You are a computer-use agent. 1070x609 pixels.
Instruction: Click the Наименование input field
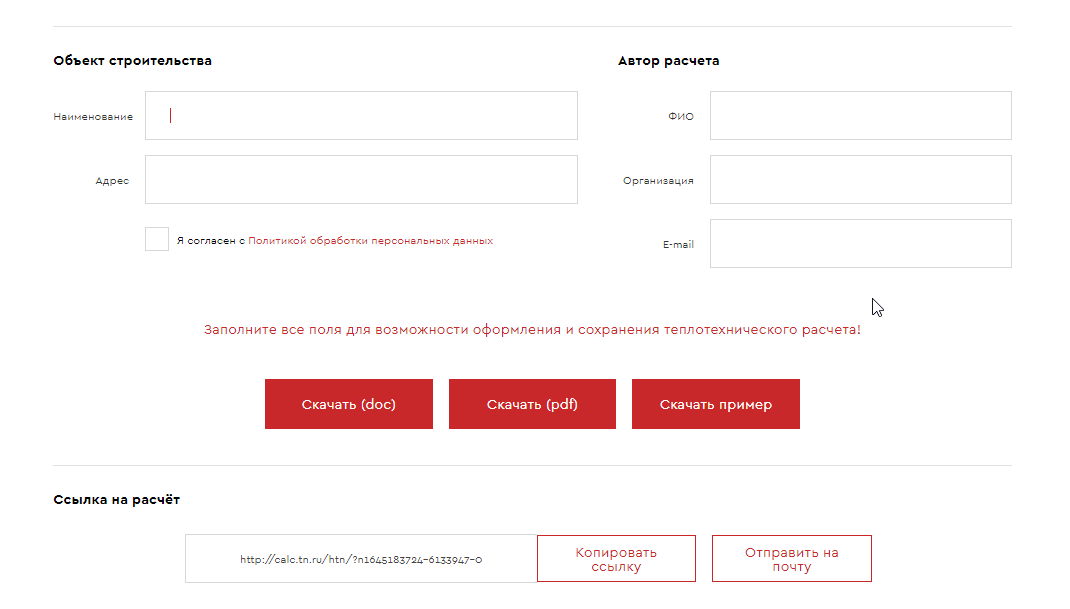(x=361, y=116)
